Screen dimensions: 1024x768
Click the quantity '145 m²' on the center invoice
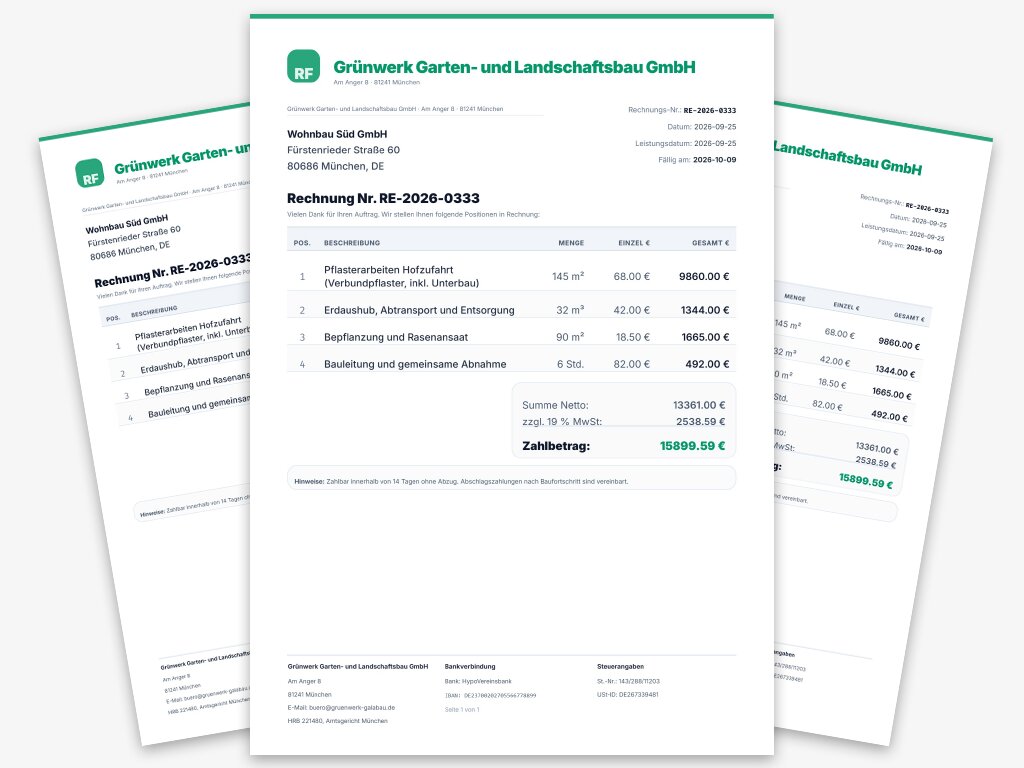click(x=568, y=276)
